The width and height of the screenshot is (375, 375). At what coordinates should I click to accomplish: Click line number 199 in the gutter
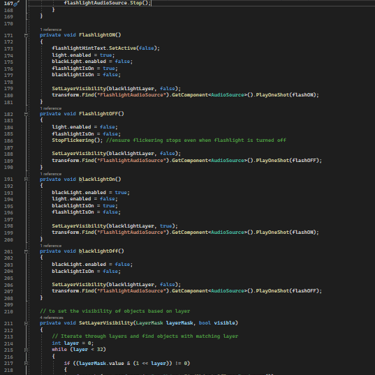coord(8,233)
